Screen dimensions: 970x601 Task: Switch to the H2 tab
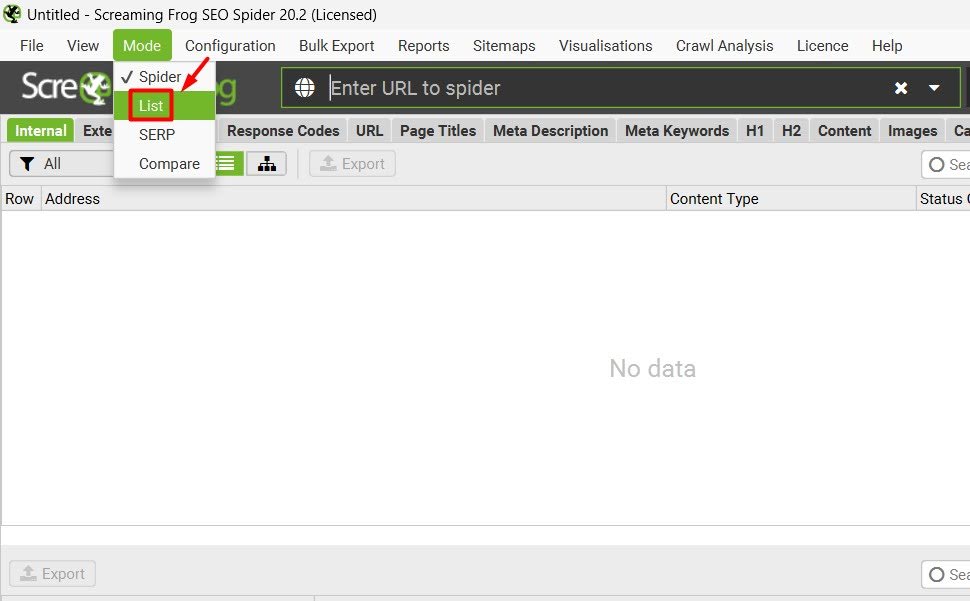[791, 130]
